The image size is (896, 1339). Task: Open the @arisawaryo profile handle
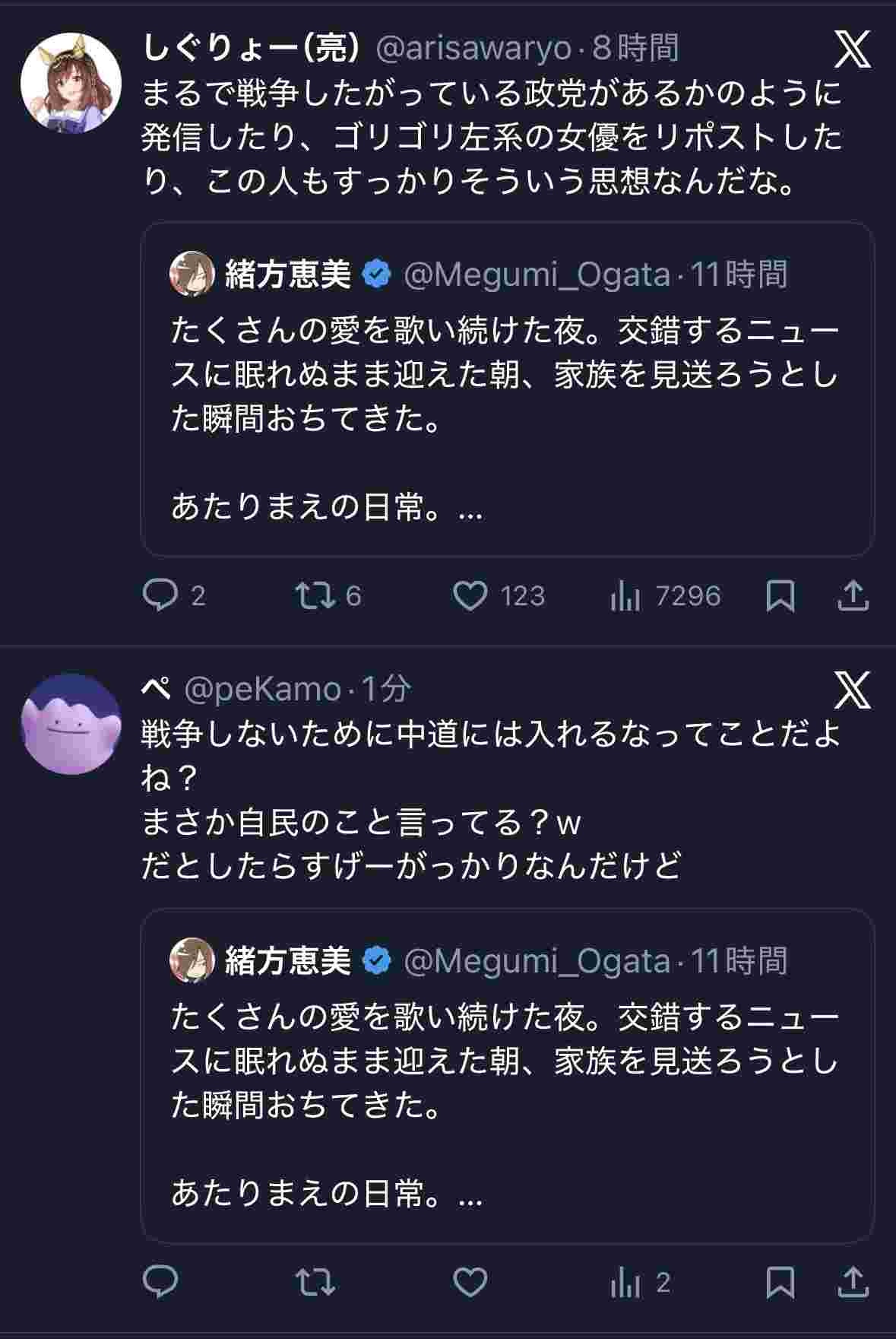[473, 49]
